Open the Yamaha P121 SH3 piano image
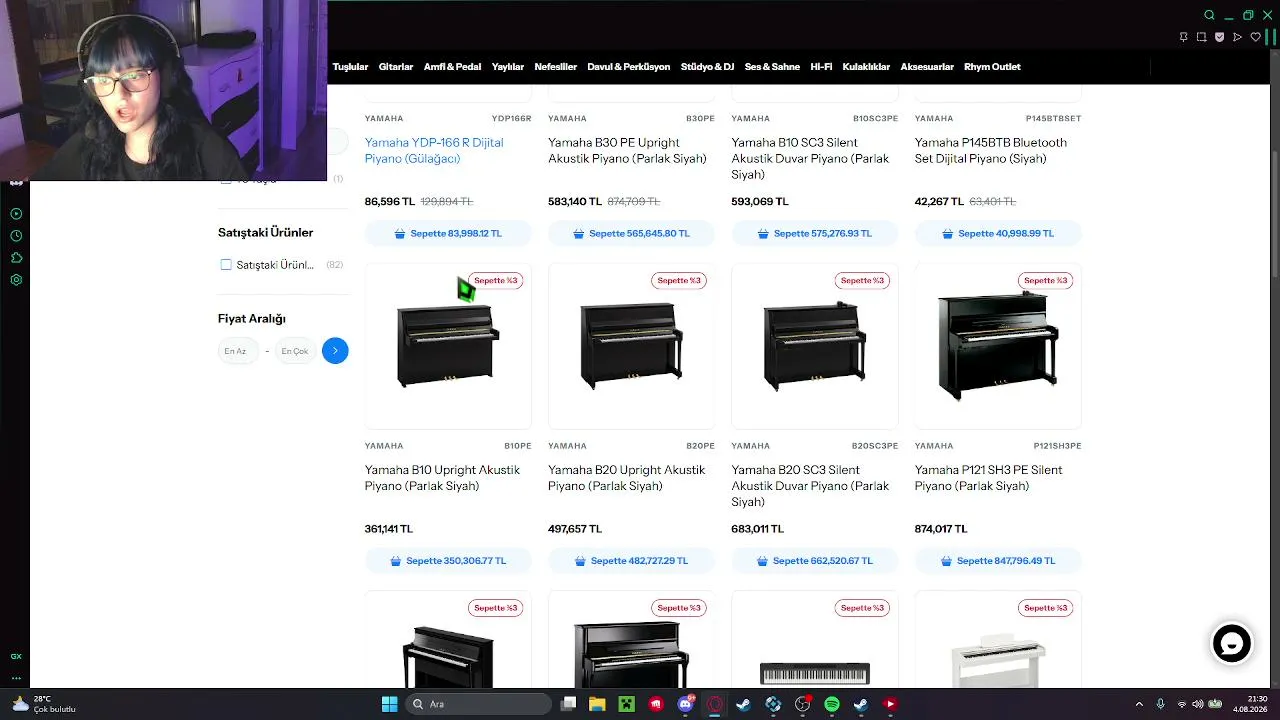Viewport: 1280px width, 720px height. click(998, 346)
